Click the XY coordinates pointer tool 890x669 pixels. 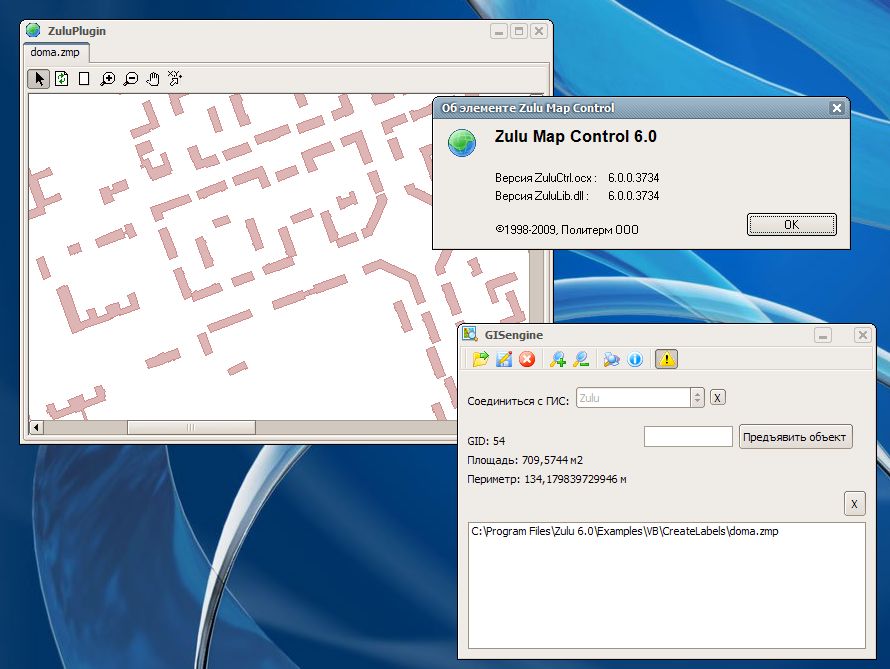click(175, 78)
